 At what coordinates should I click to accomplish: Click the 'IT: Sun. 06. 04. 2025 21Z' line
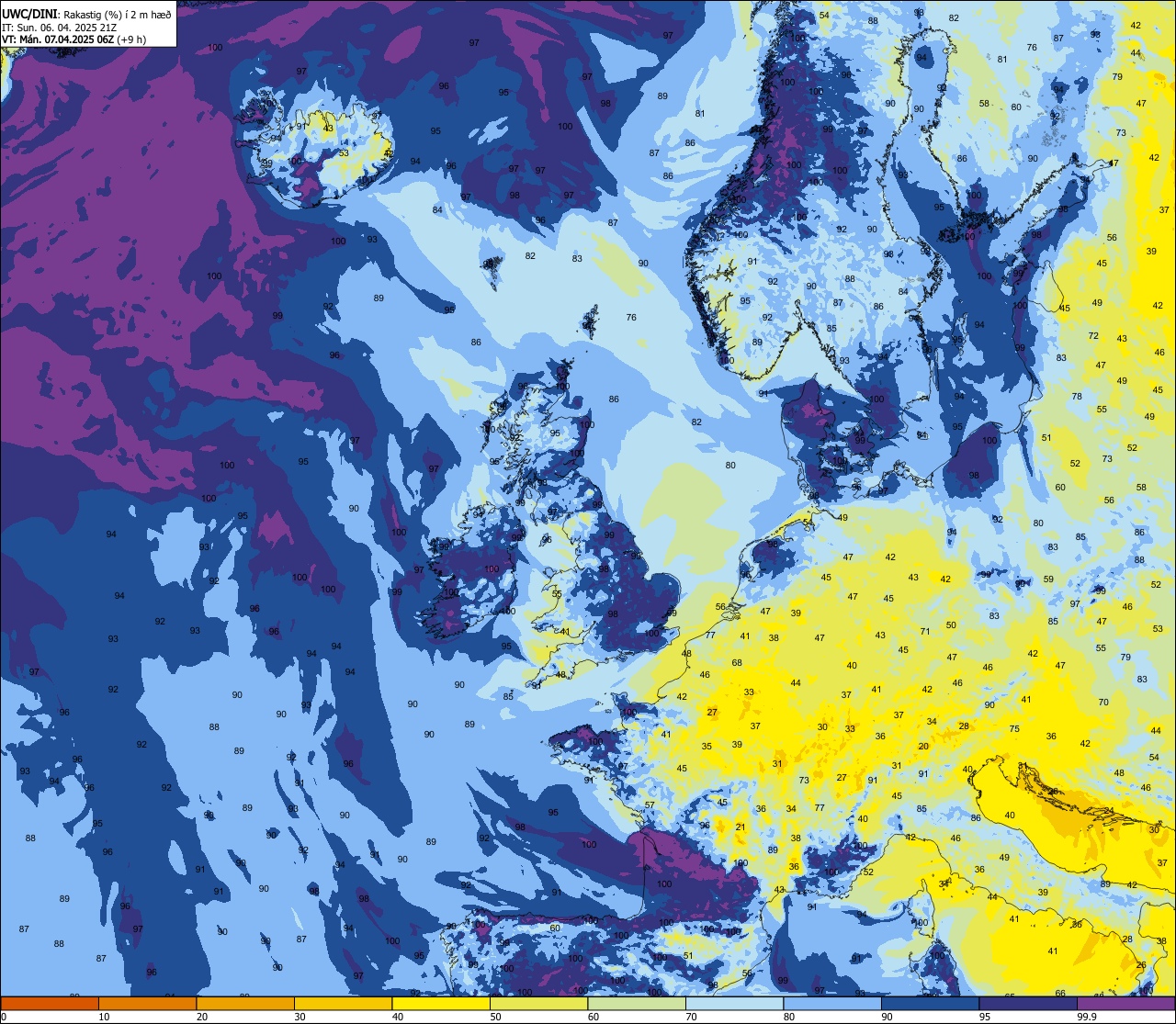tap(57, 28)
